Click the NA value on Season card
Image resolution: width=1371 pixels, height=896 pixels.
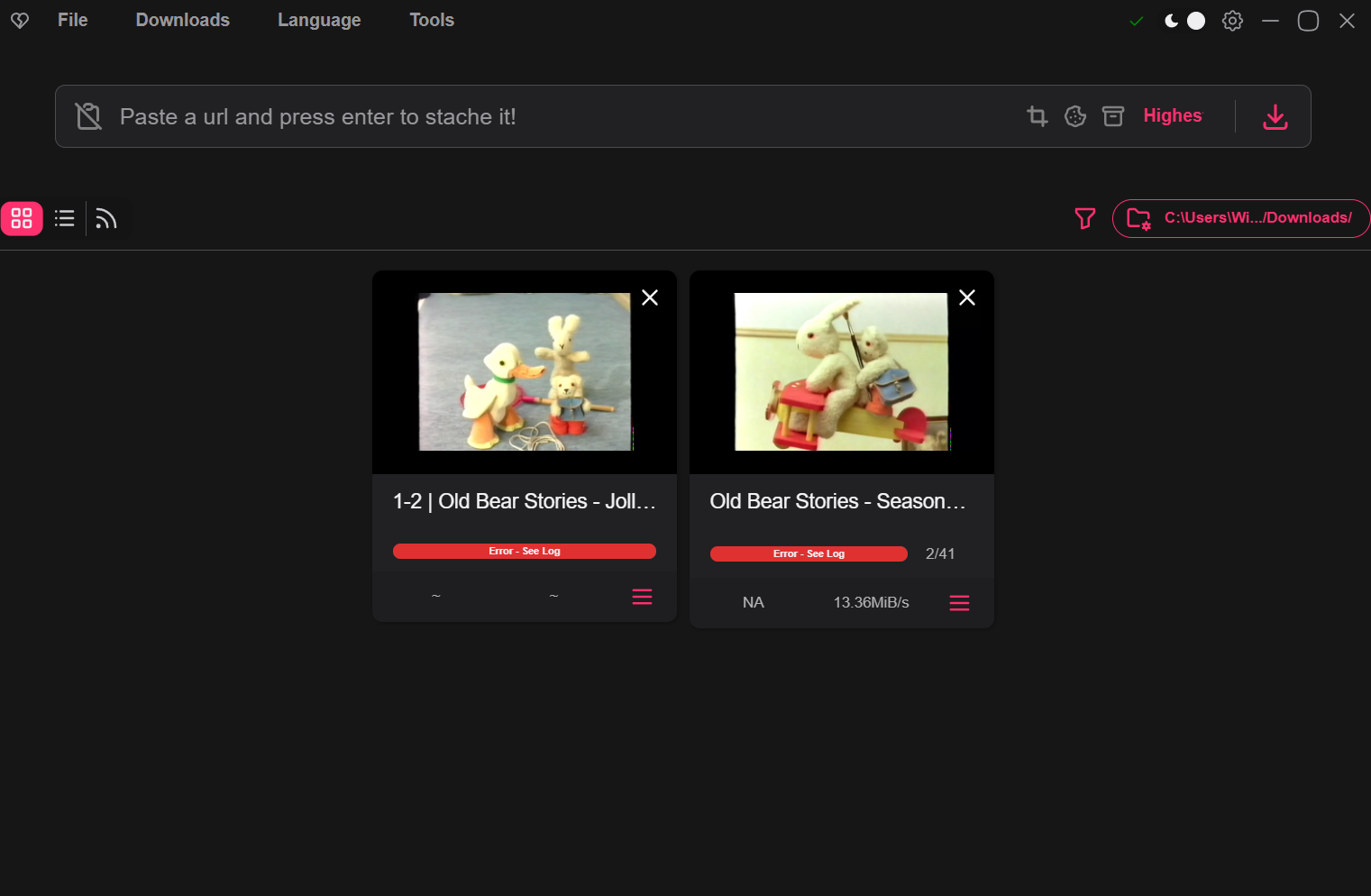point(754,602)
